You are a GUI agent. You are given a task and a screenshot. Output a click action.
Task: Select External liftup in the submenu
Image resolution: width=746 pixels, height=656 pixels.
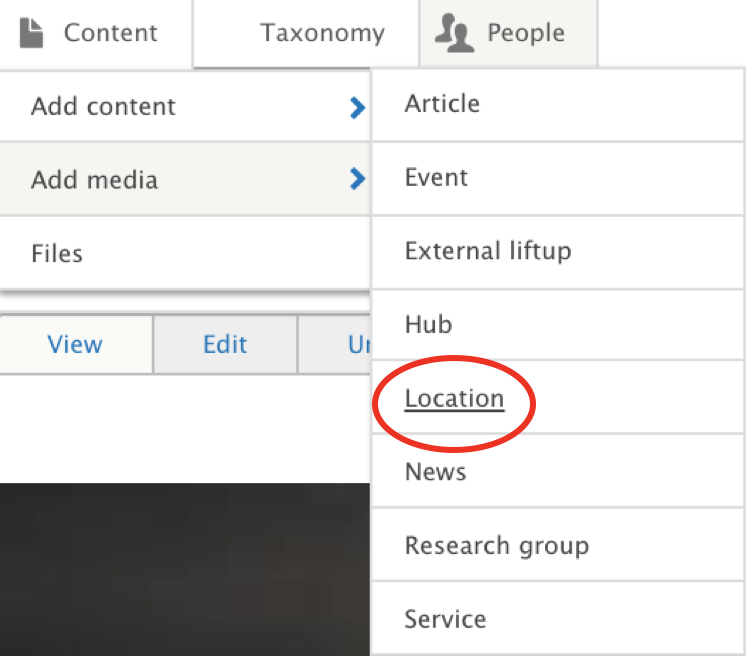pyautogui.click(x=488, y=251)
